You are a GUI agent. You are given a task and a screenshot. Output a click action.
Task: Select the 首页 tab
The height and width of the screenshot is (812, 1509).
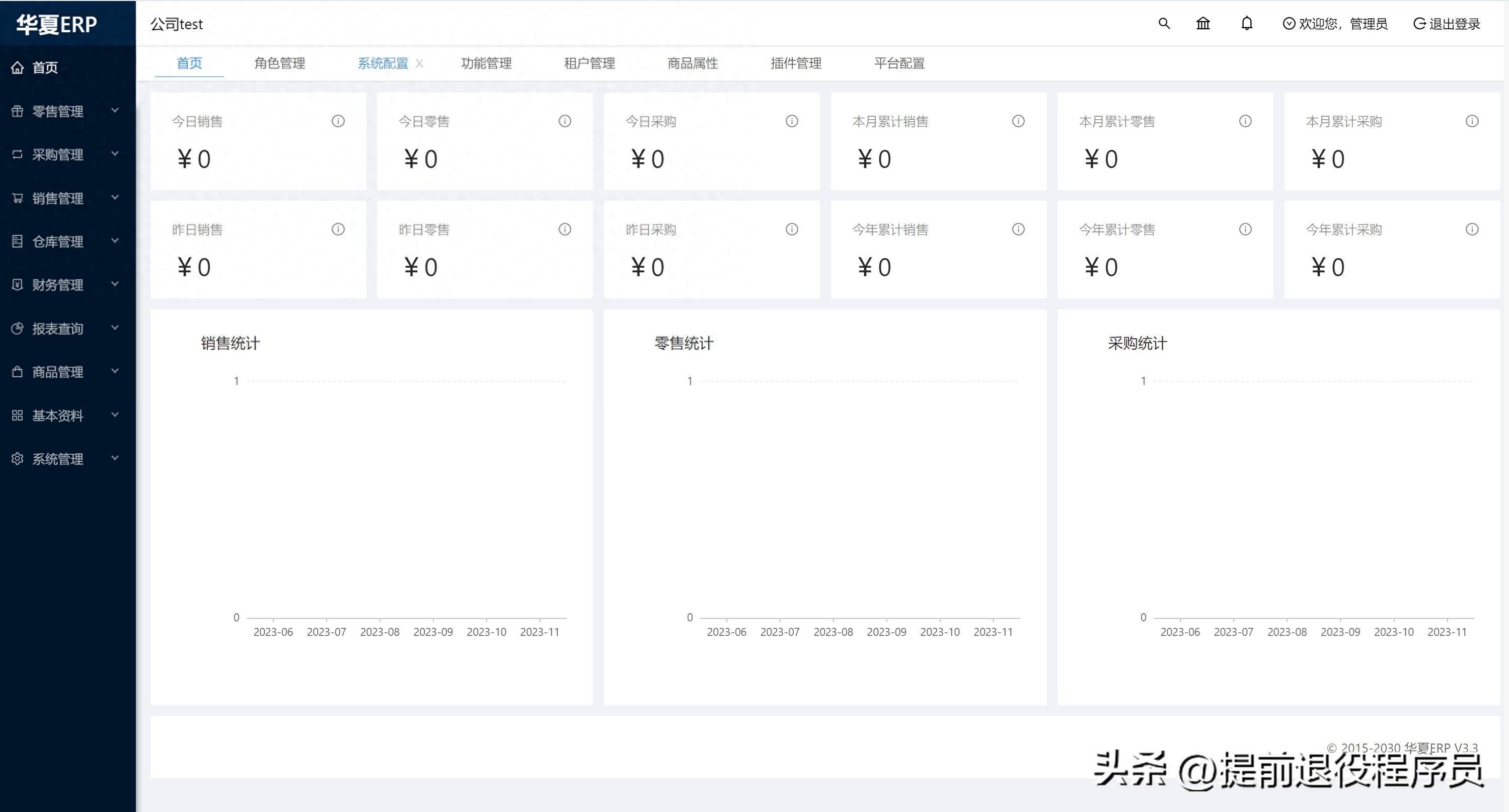point(189,63)
